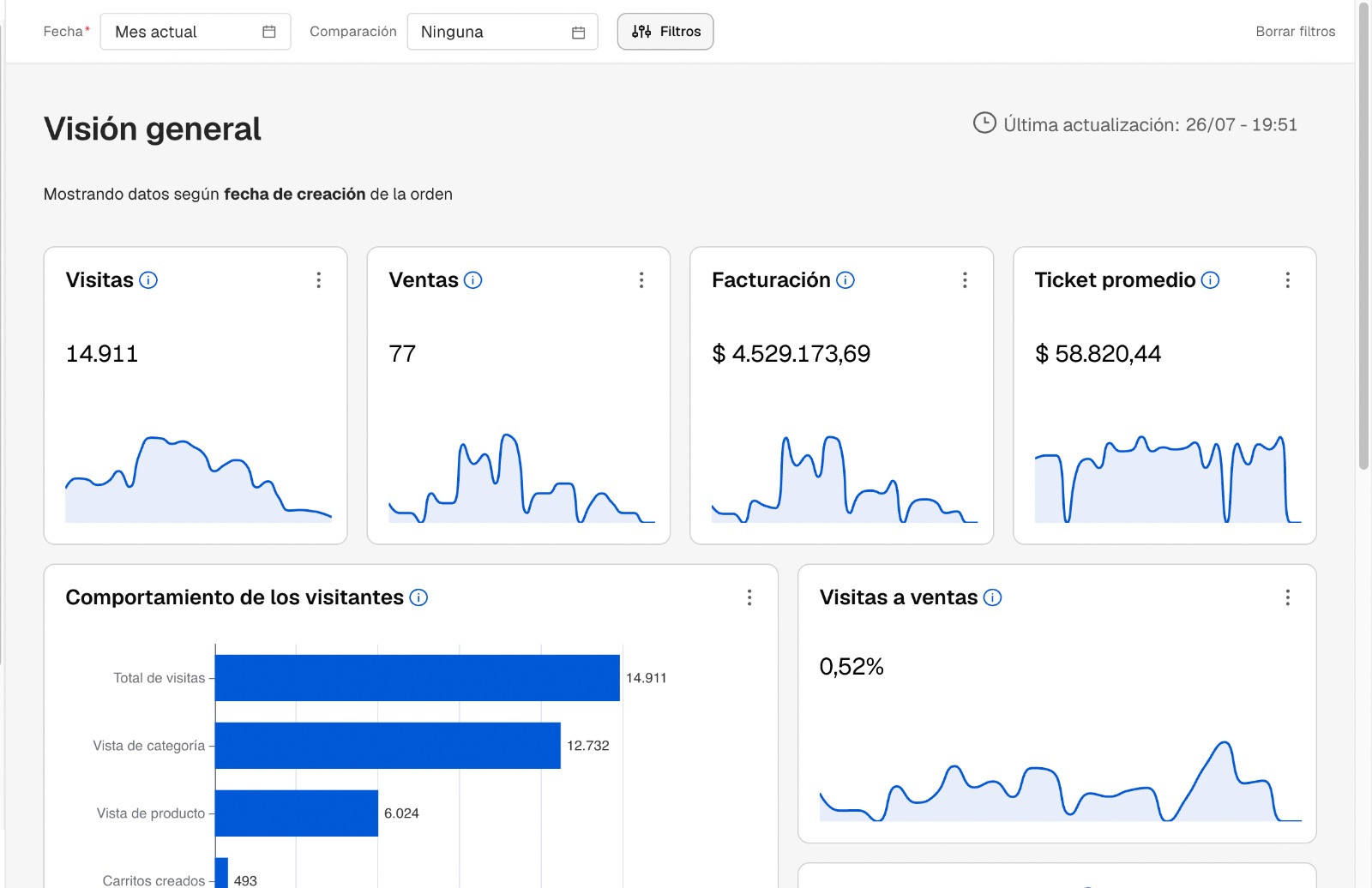Click 'Mostrando datos según fecha de creación' text
The image size is (1372, 888).
pos(205,195)
